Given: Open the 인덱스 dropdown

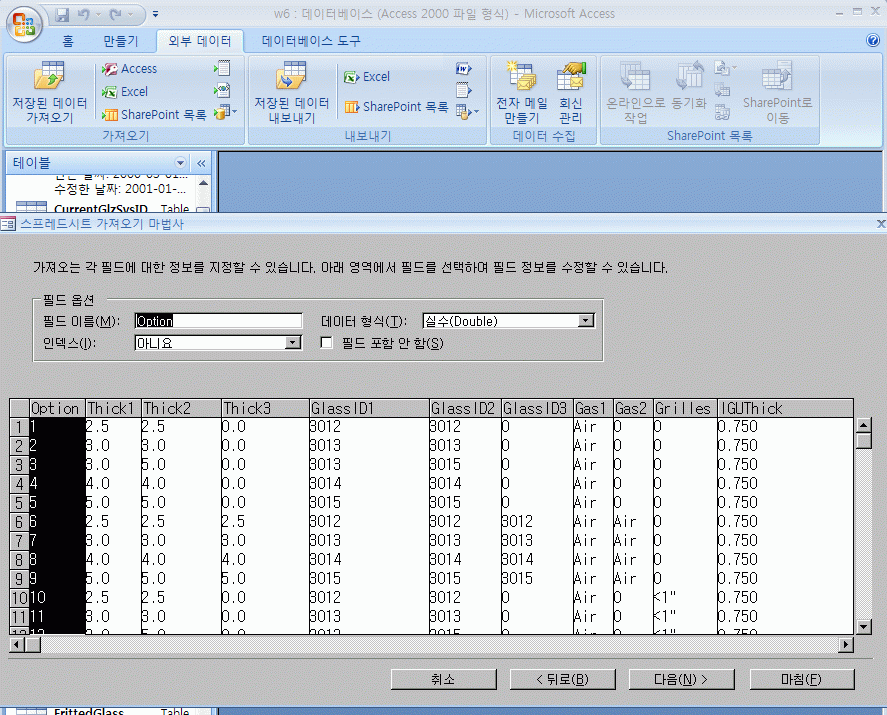Looking at the screenshot, I should coord(293,343).
